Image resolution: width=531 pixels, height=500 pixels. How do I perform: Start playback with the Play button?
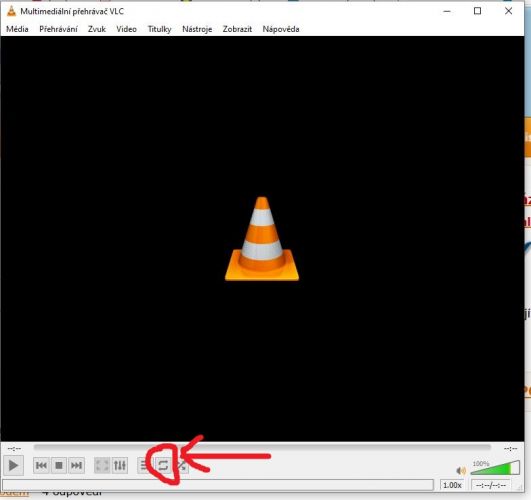click(14, 466)
